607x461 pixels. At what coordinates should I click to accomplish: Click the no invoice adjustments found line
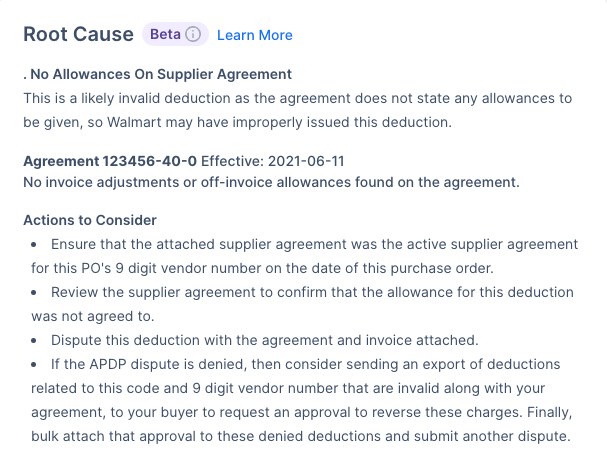coord(271,182)
